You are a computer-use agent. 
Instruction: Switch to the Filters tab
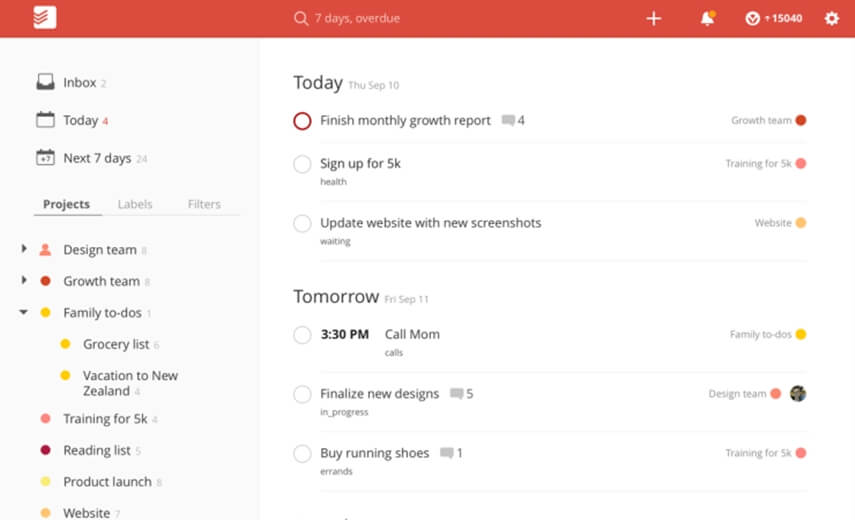pyautogui.click(x=204, y=204)
